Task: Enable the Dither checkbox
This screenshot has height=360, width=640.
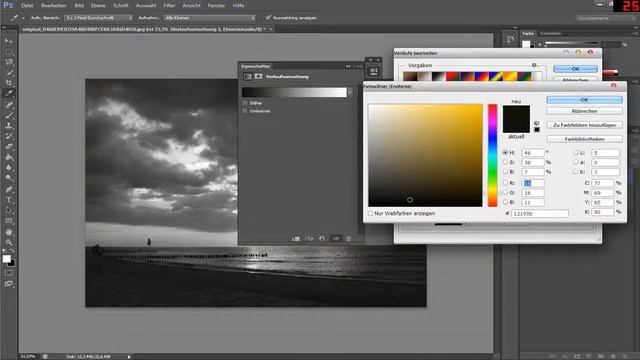Action: 245,103
